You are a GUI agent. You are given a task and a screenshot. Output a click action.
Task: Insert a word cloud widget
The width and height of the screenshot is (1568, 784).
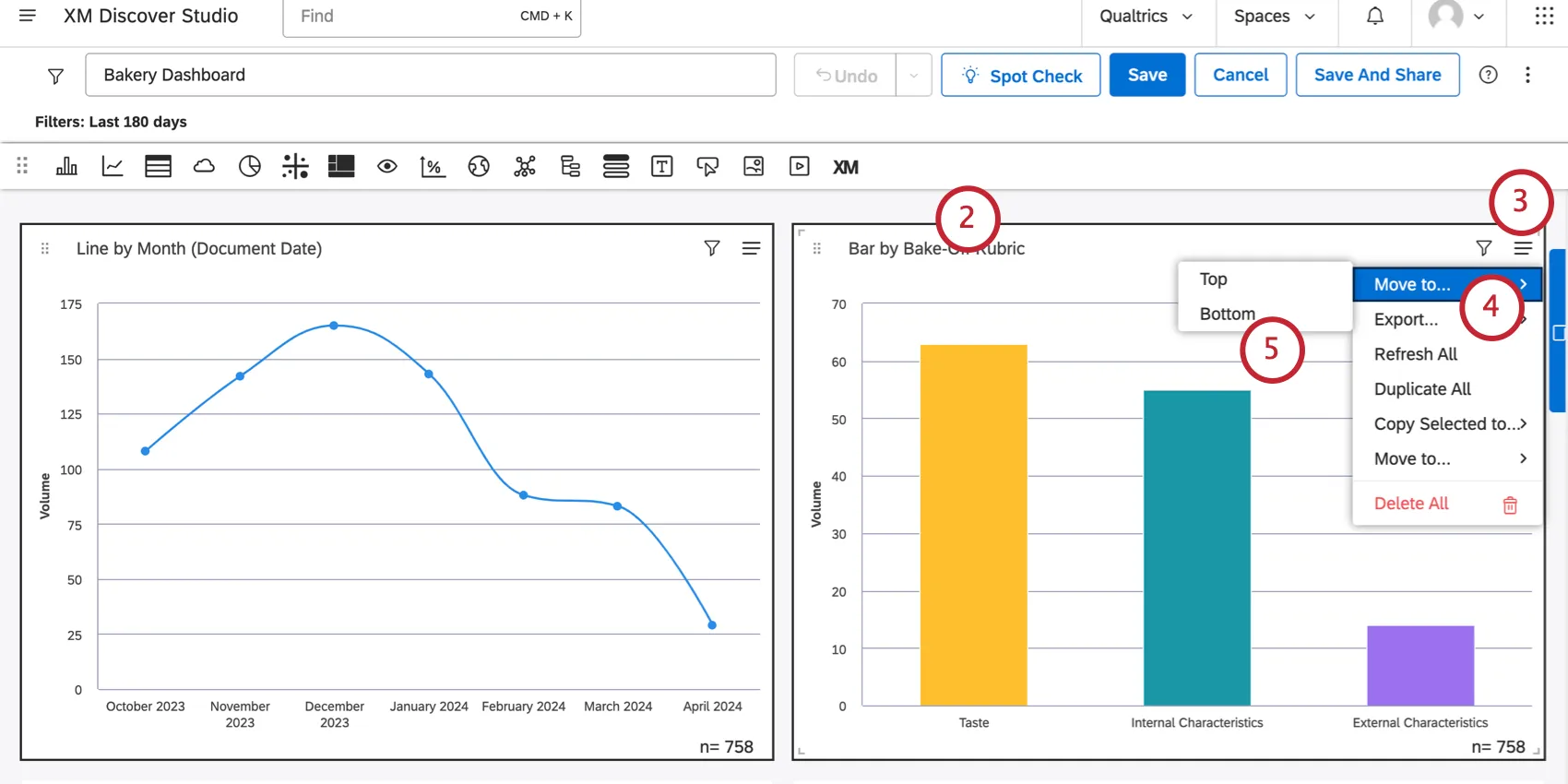click(x=204, y=167)
